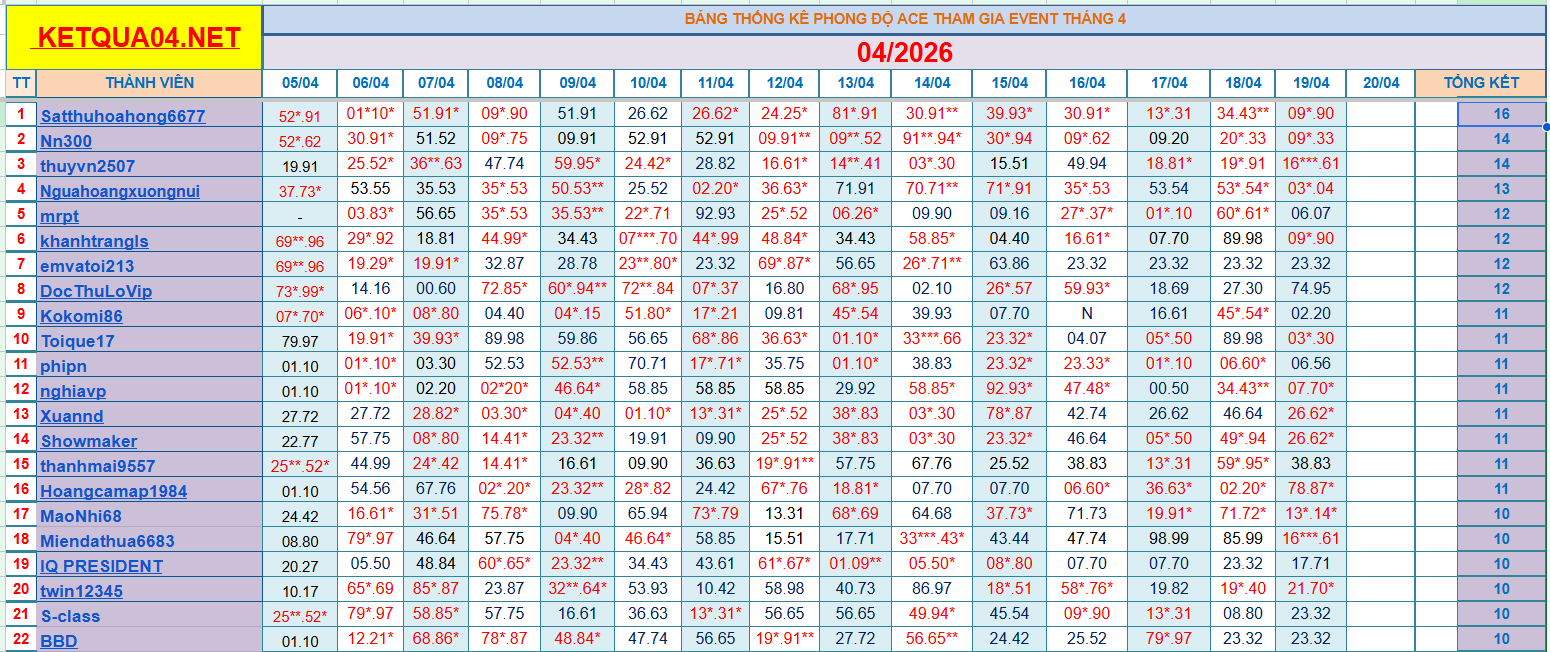
Task: Open member link Satthuhoahong6677
Action: (122, 116)
